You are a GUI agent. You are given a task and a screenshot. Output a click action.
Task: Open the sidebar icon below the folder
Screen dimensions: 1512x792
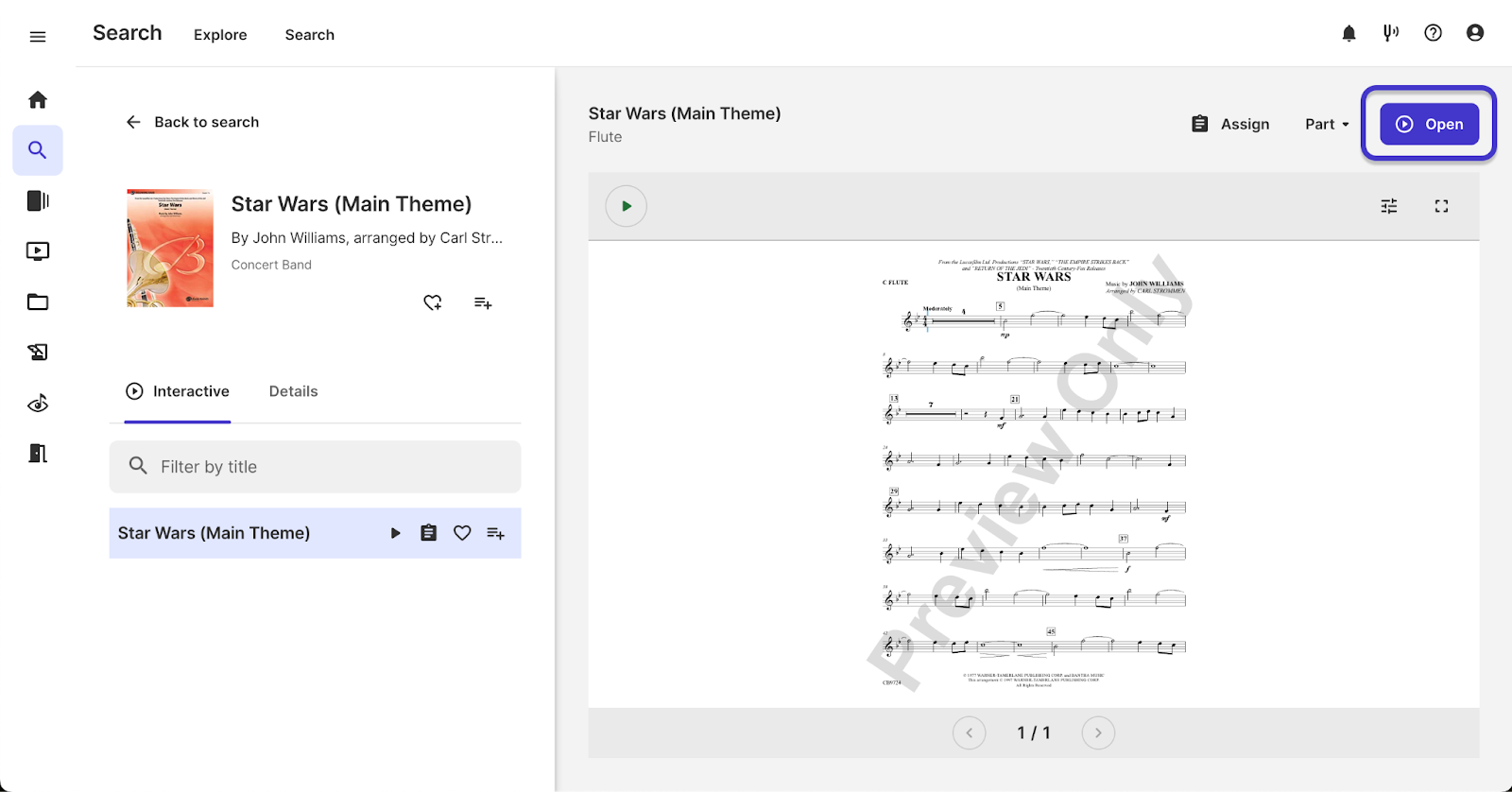coord(38,353)
